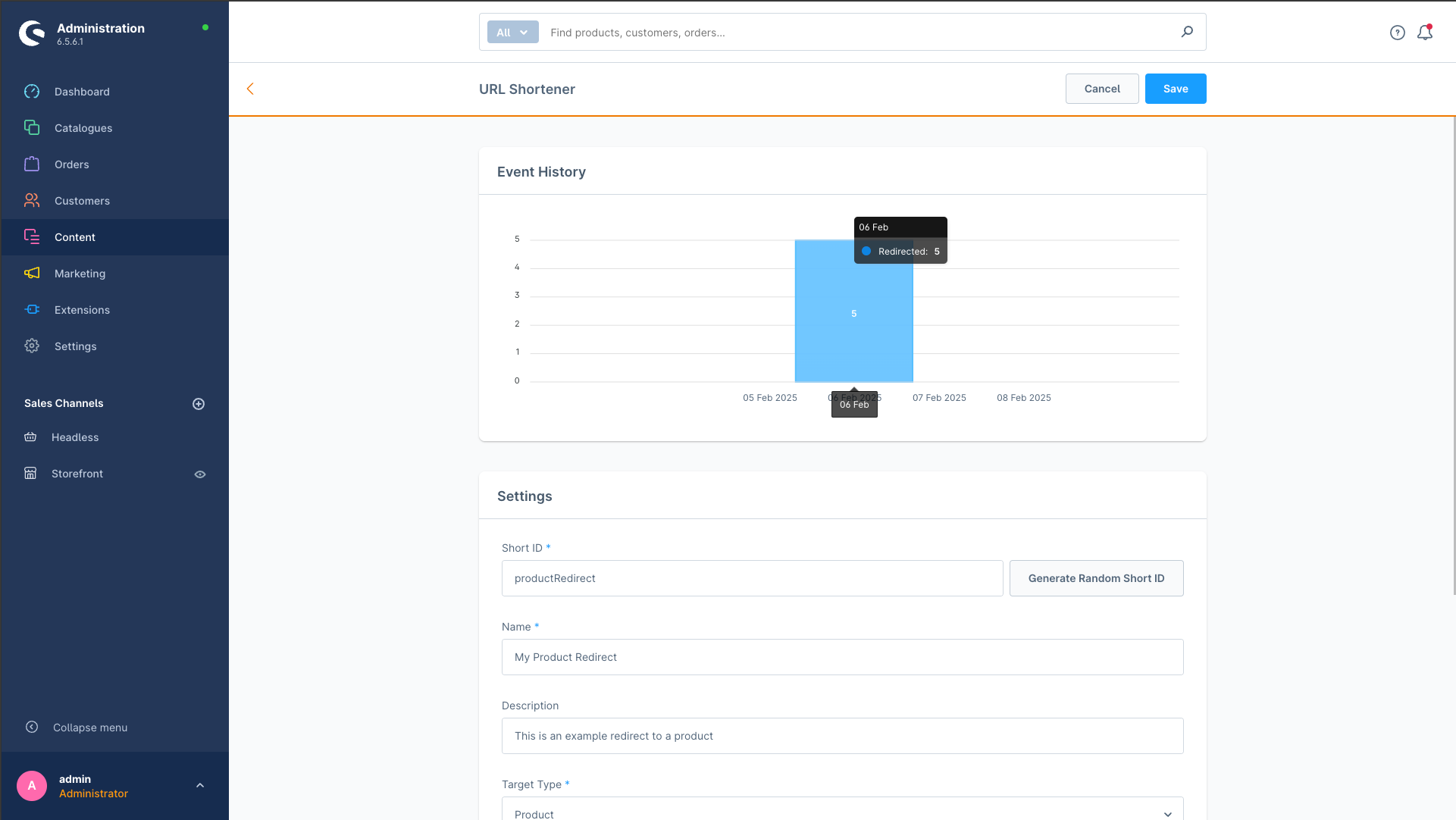This screenshot has width=1456, height=820.
Task: Click the Settings card heading
Action: click(x=524, y=496)
